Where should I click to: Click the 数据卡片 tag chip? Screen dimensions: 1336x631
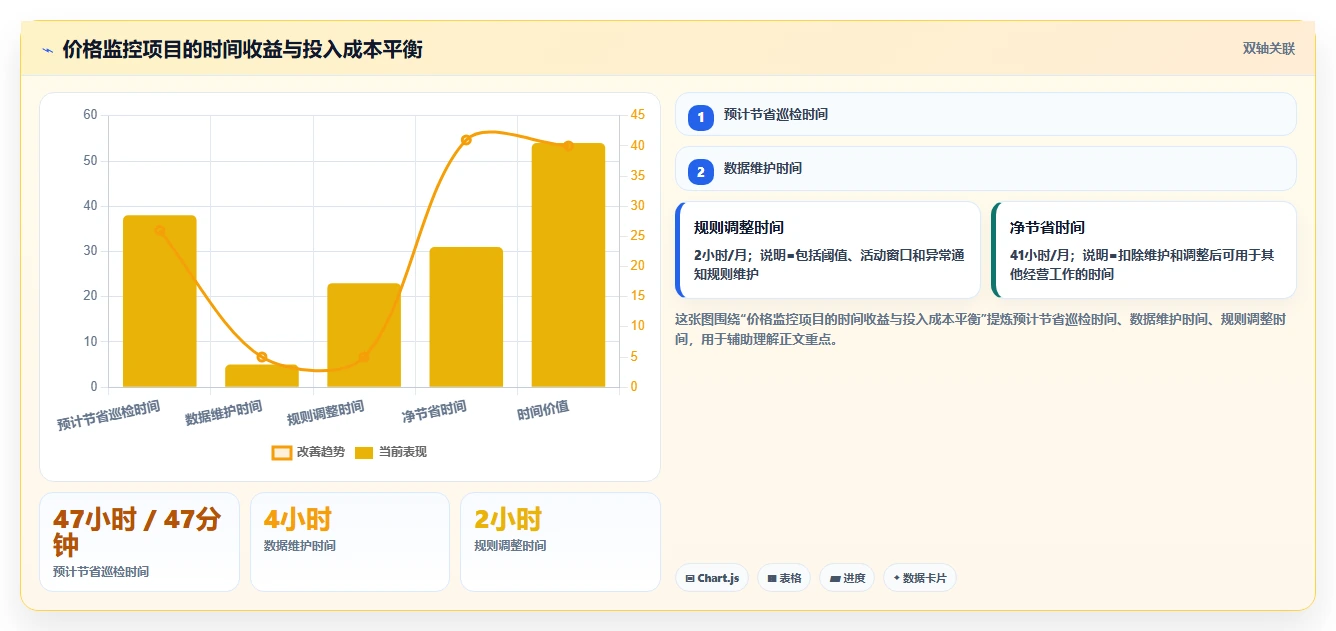pyautogui.click(x=920, y=578)
